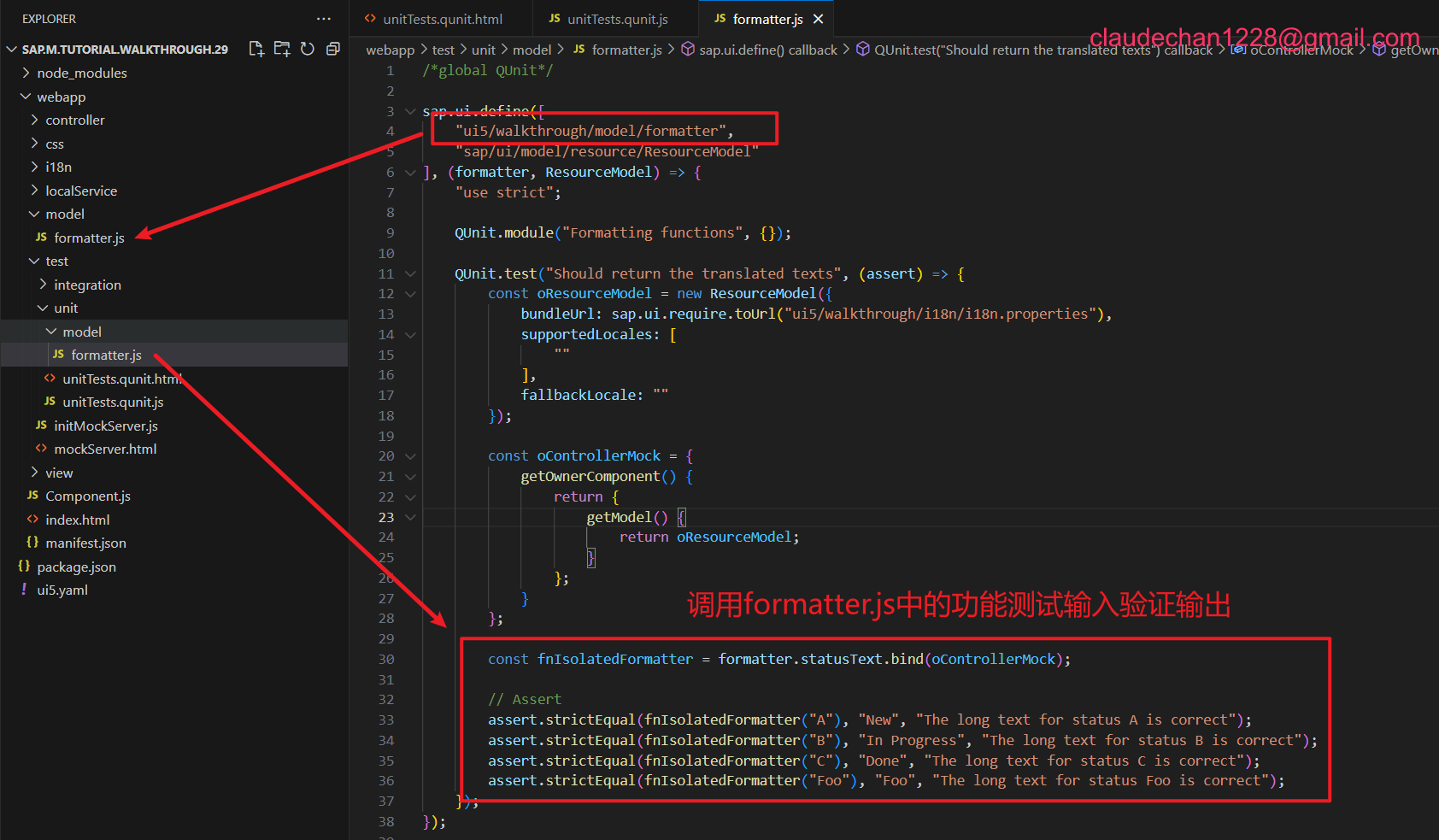Click the New Folder icon in Explorer
The width and height of the screenshot is (1439, 840).
pos(282,49)
